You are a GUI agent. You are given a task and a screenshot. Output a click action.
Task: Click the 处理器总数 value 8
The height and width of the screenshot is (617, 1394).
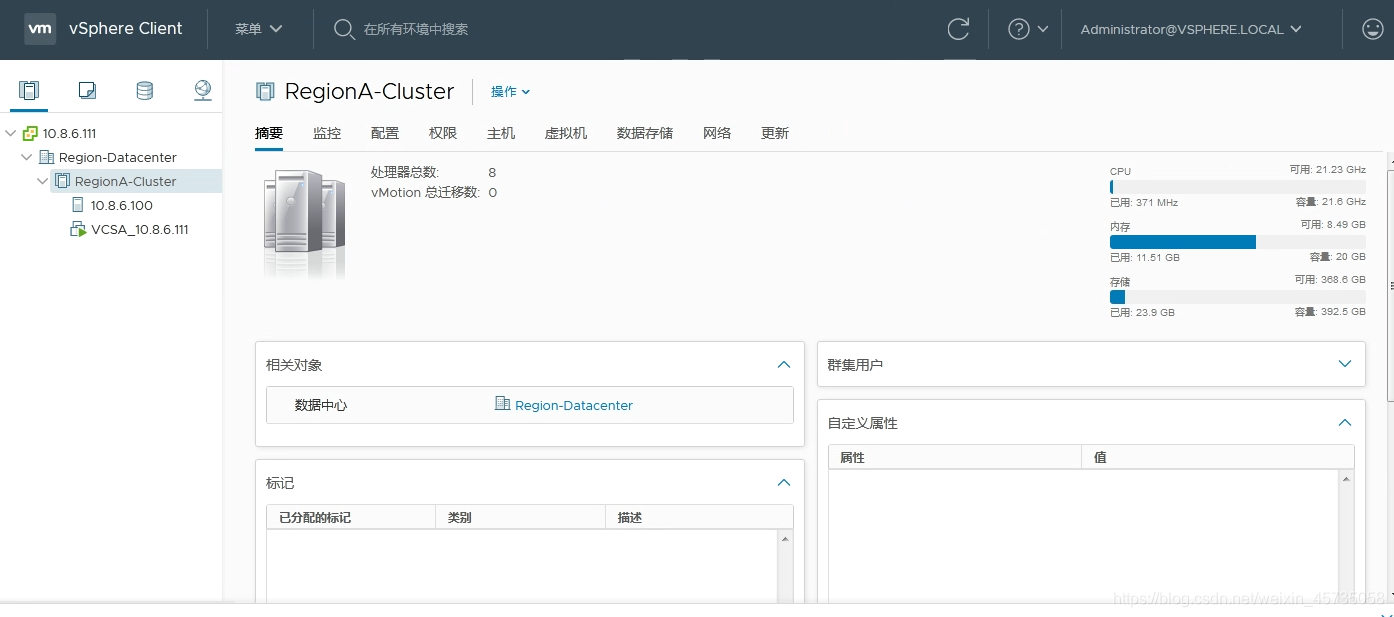click(492, 172)
